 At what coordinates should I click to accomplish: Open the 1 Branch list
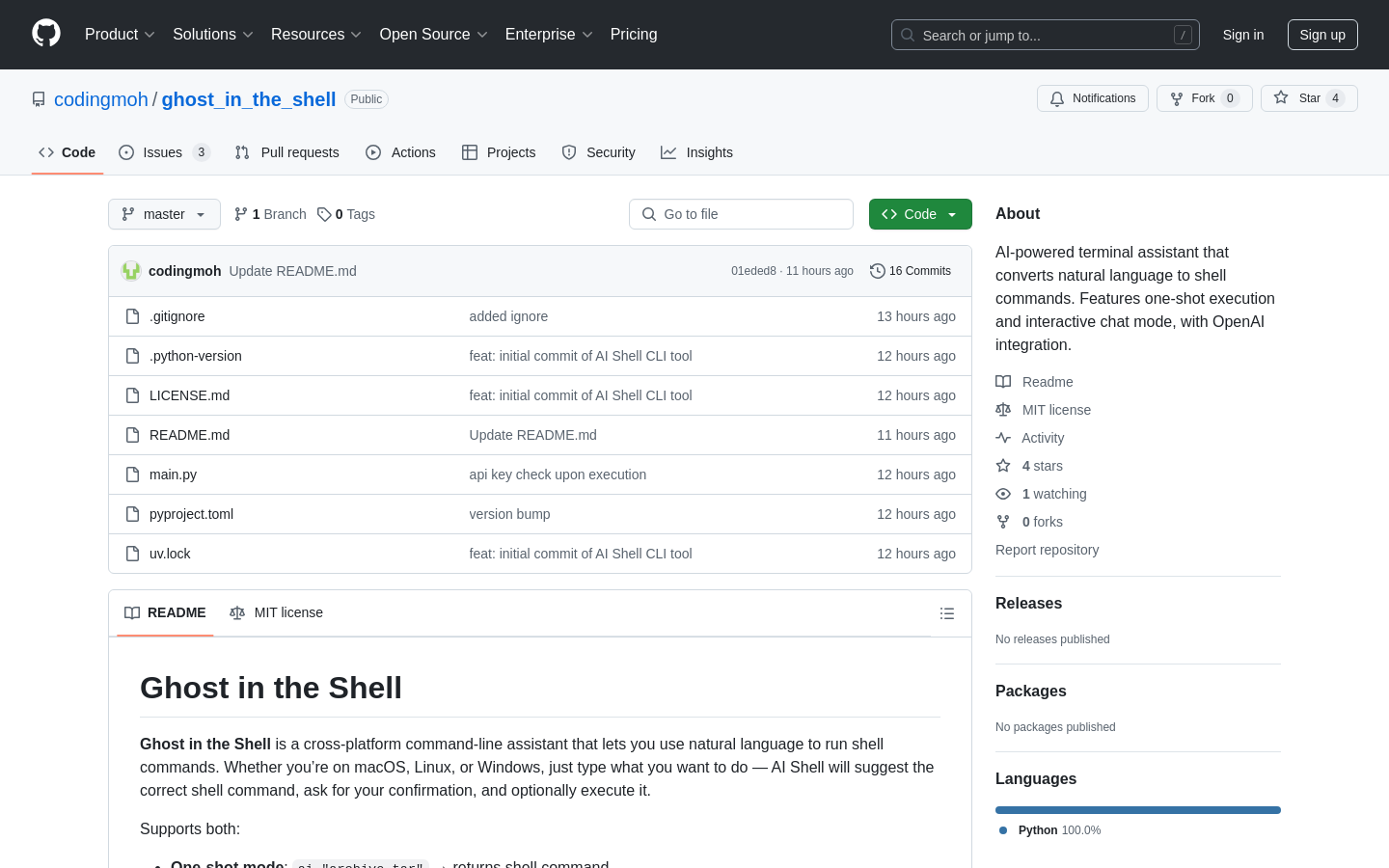coord(270,214)
